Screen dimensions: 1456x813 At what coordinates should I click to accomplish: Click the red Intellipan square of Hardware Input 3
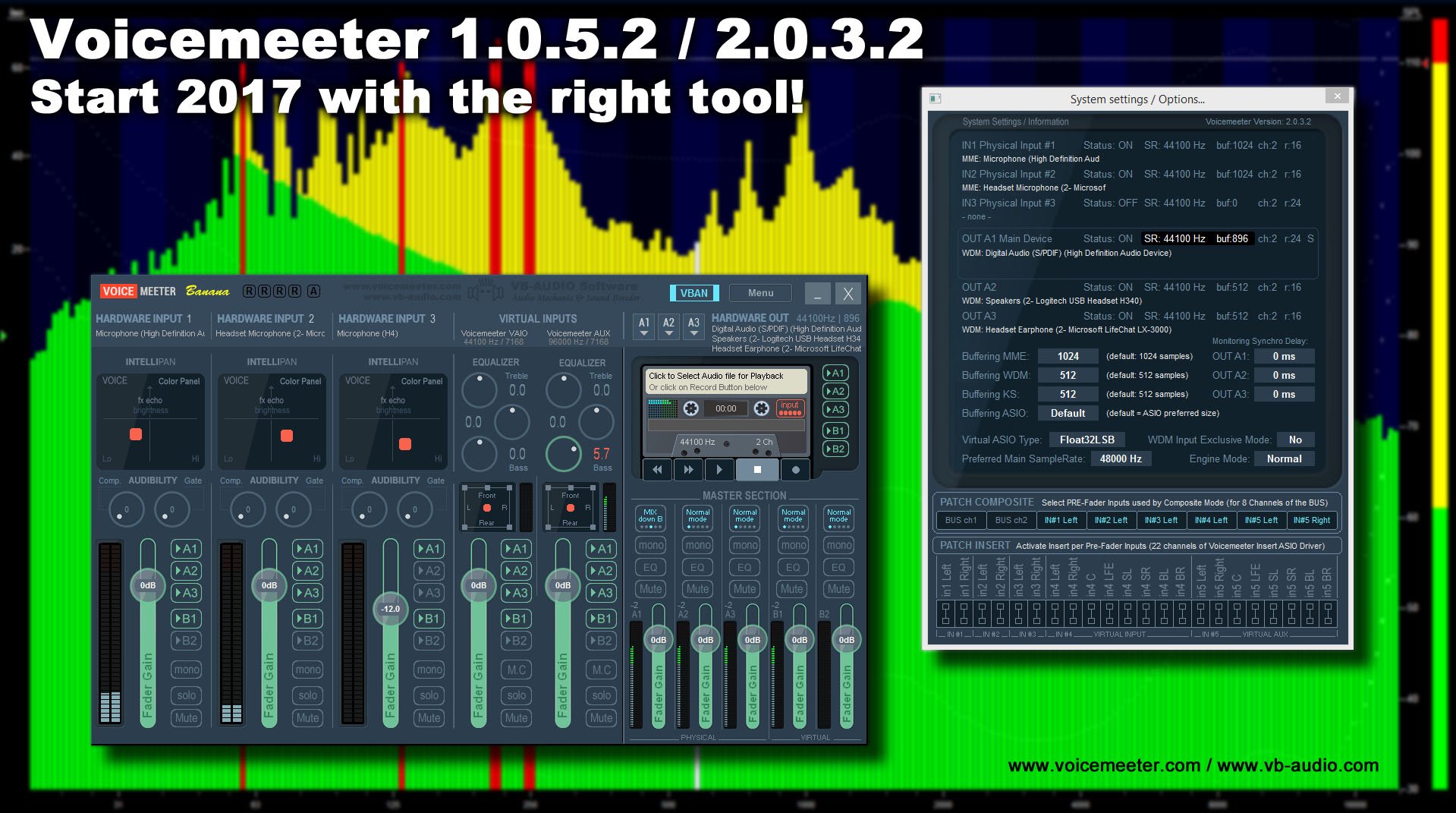point(405,443)
